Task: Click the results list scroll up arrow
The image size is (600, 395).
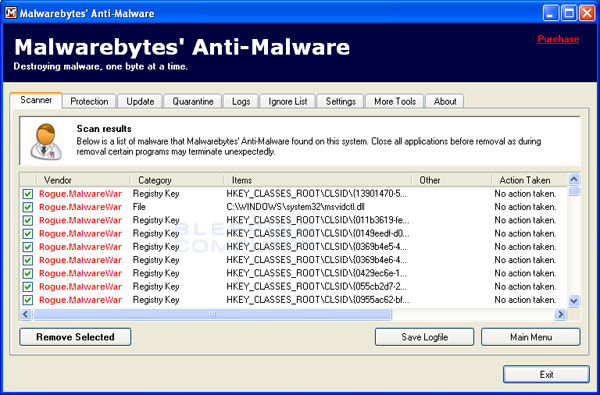Action: (x=574, y=179)
